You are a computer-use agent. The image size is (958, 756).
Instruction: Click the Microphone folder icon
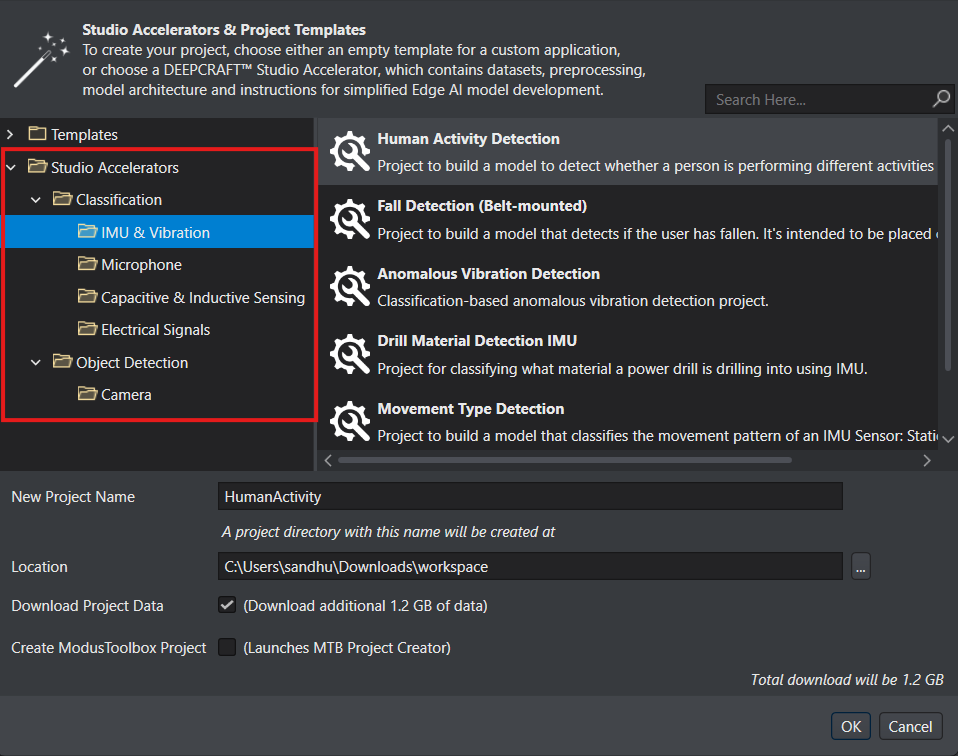pos(87,265)
